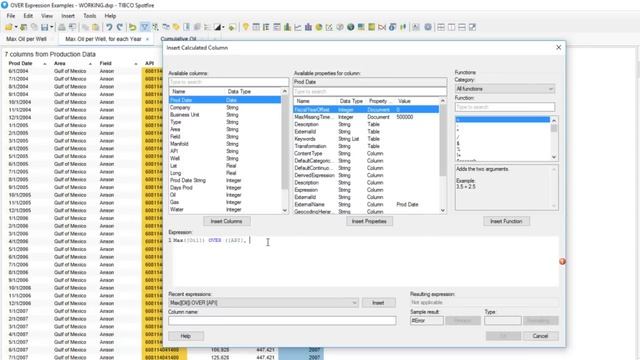Select Max Oil per Well, for each Year tab
The image size is (640, 360).
[x=103, y=39]
